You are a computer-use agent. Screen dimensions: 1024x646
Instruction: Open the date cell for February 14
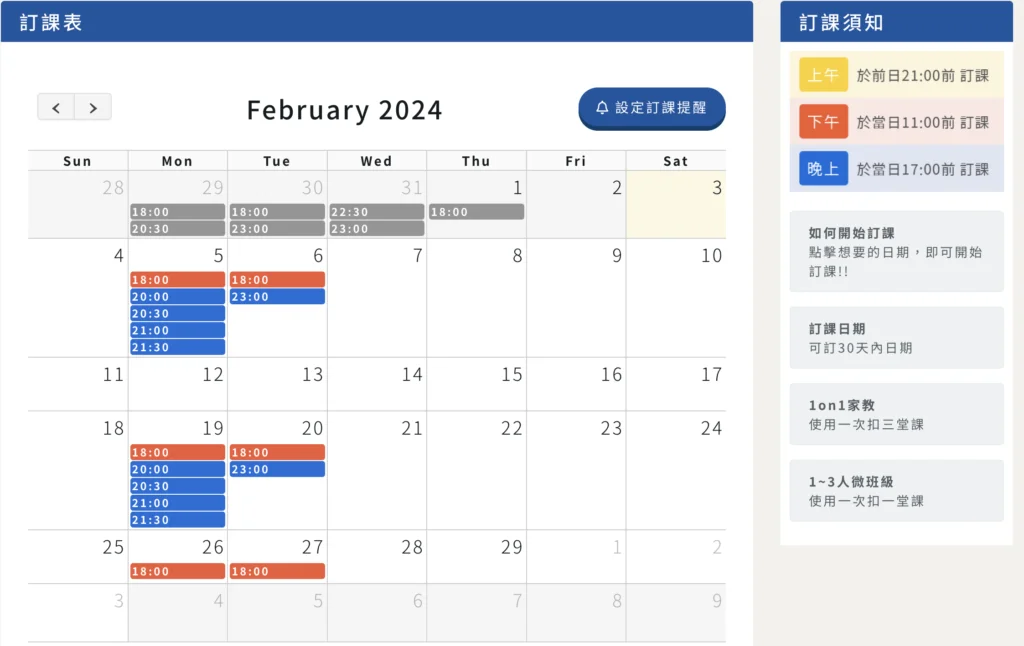pyautogui.click(x=377, y=384)
